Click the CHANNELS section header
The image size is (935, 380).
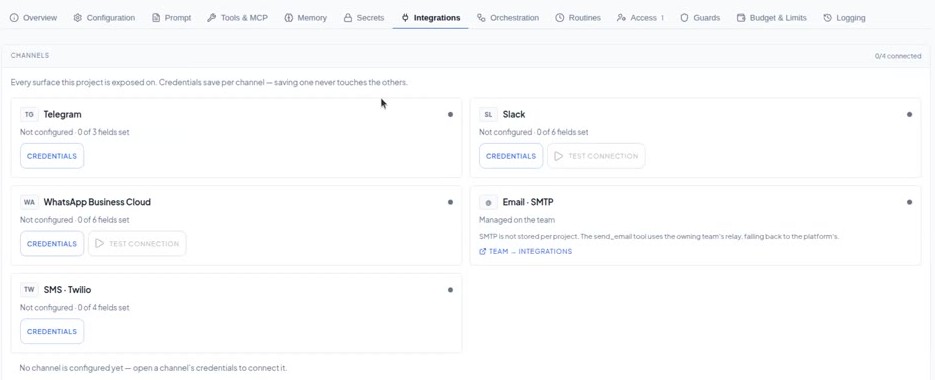click(x=30, y=55)
